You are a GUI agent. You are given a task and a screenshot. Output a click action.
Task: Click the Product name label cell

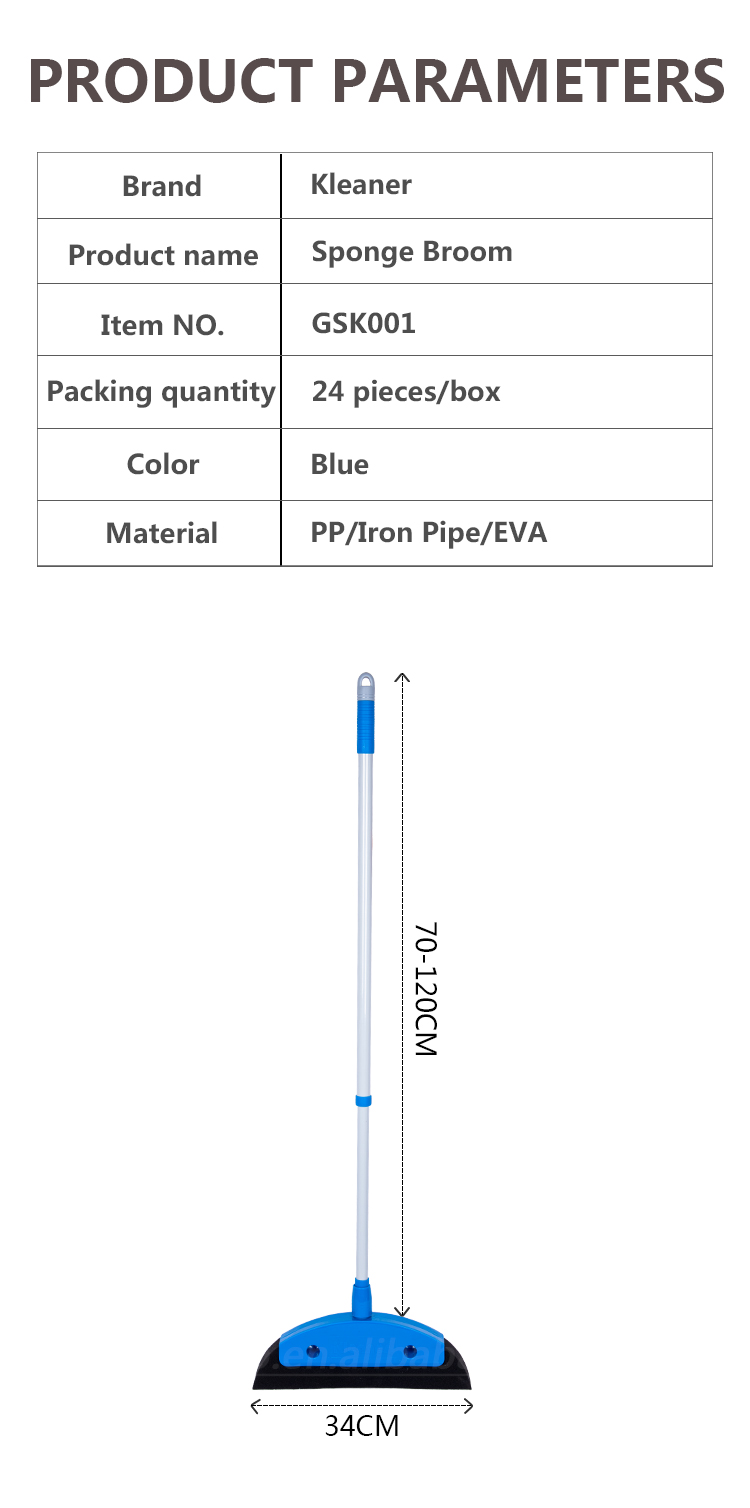pyautogui.click(x=162, y=256)
